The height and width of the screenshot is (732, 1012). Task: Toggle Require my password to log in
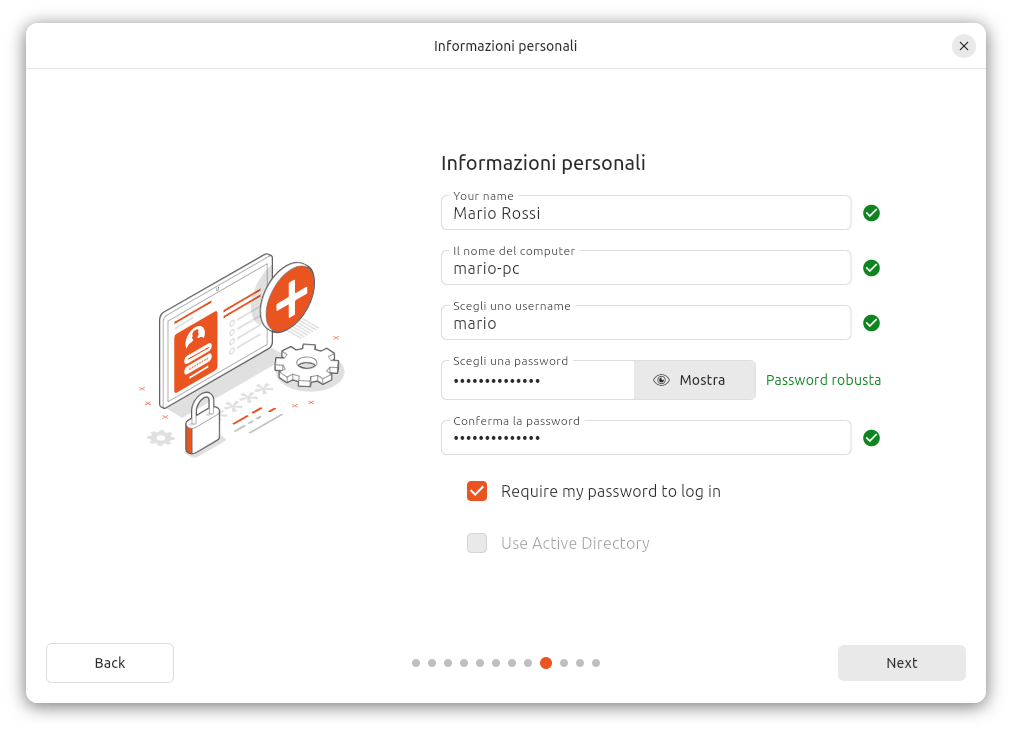pos(477,491)
